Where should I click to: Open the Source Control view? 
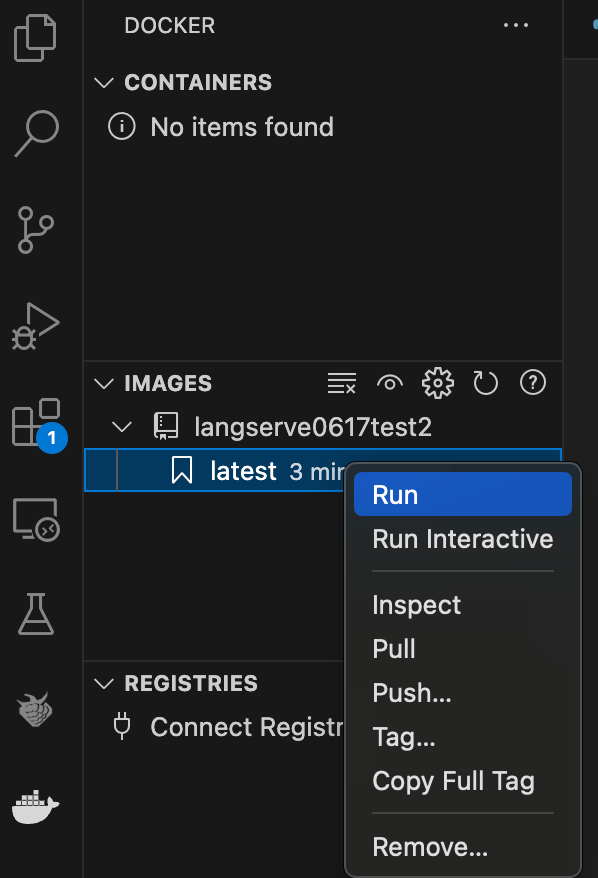click(35, 230)
